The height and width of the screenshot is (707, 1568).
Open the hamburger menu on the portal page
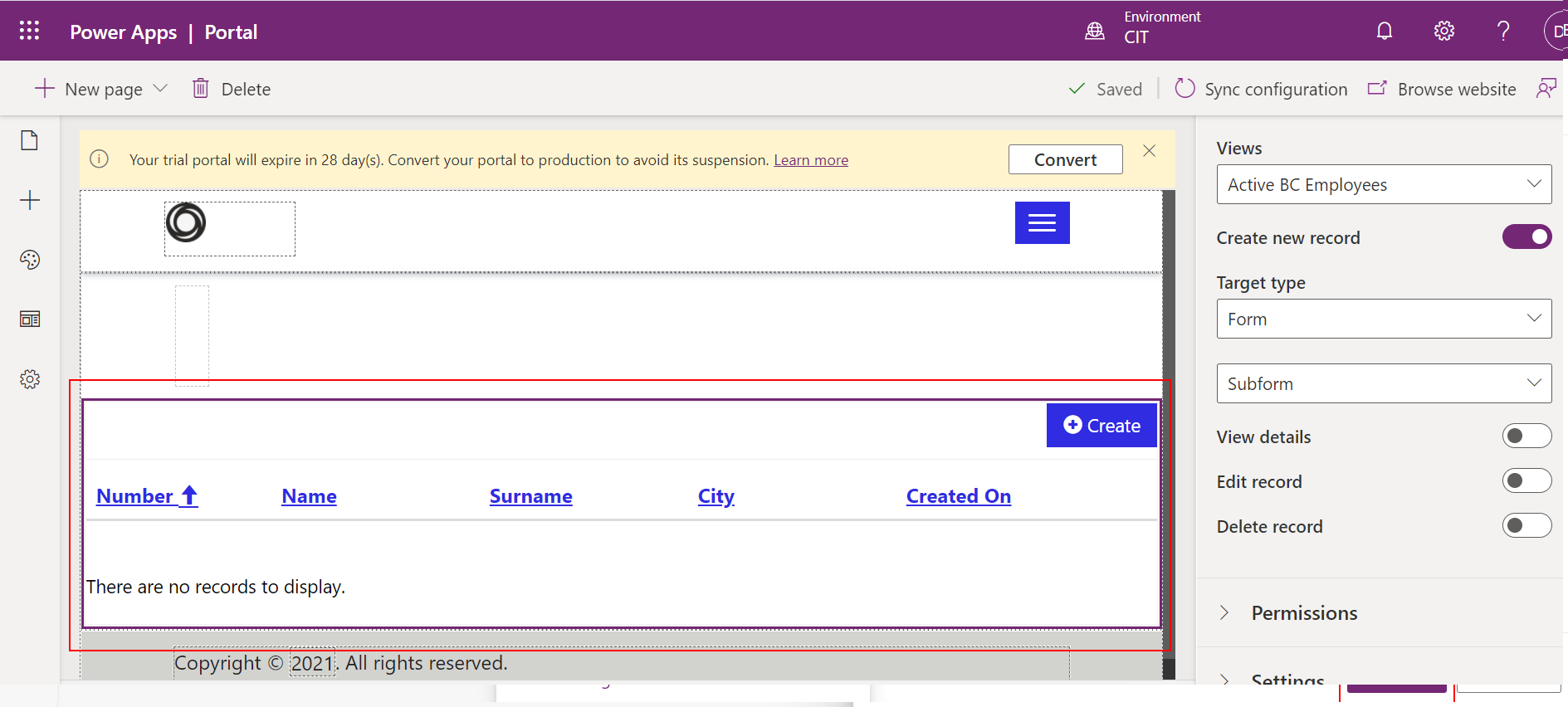[1043, 222]
